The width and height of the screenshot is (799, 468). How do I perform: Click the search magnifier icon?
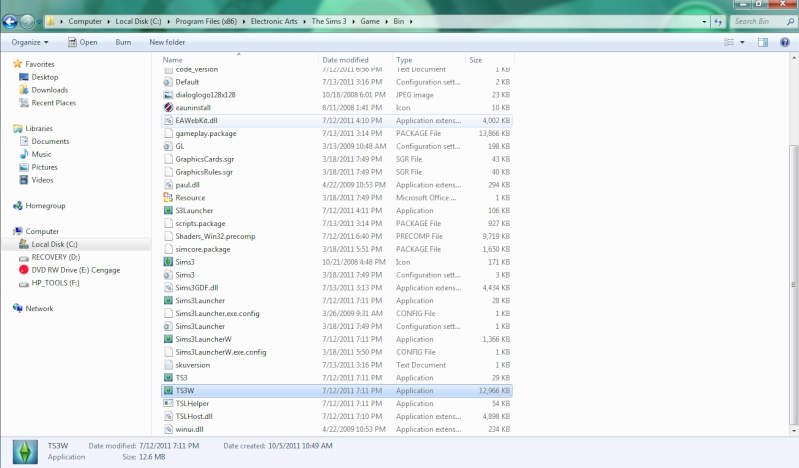tap(790, 21)
